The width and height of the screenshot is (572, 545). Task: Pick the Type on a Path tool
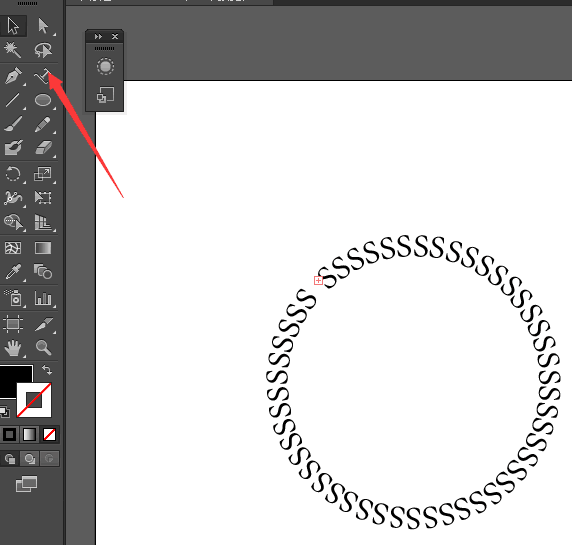[x=43, y=76]
